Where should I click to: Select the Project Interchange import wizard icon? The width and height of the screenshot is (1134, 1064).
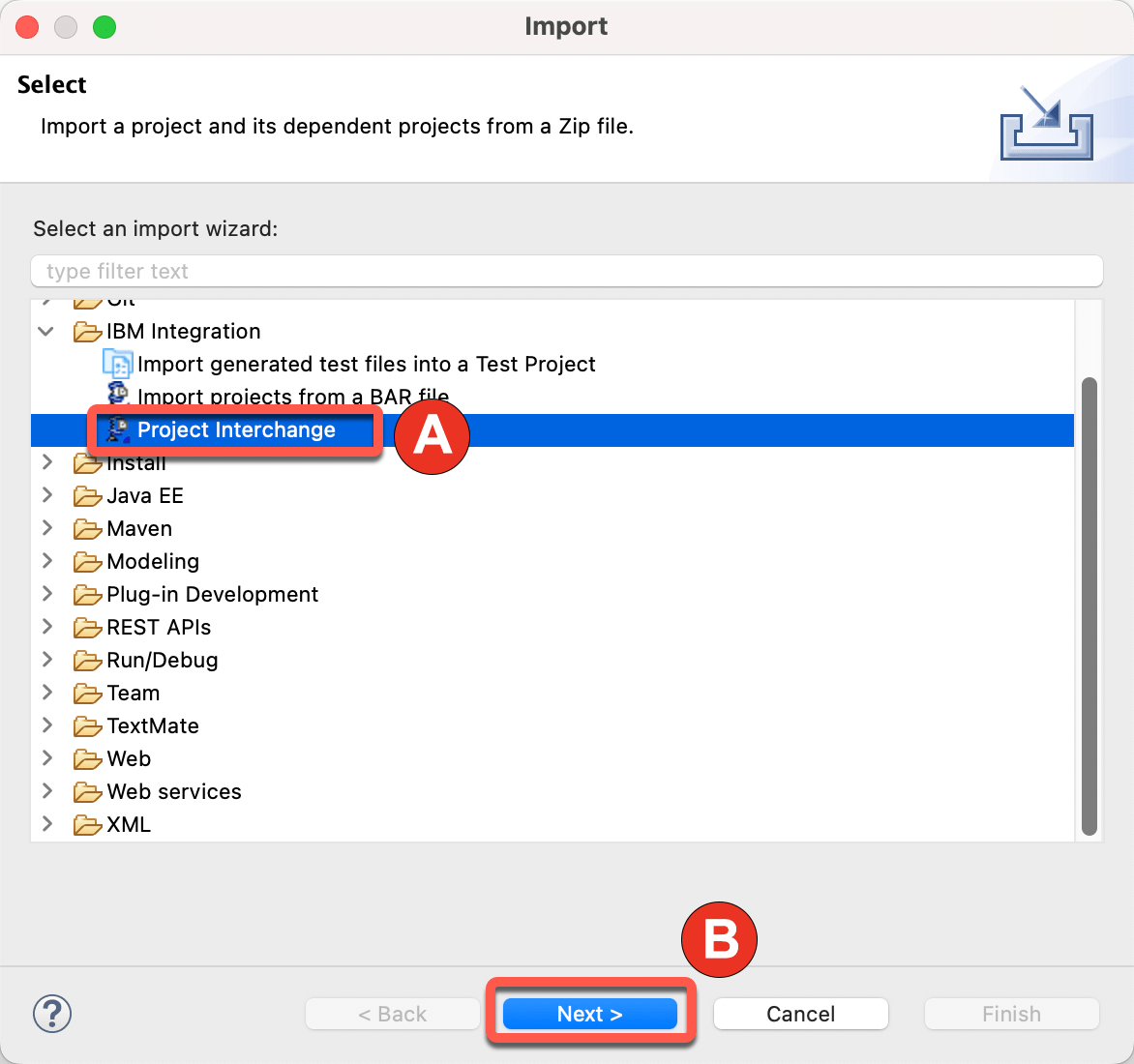[x=116, y=430]
